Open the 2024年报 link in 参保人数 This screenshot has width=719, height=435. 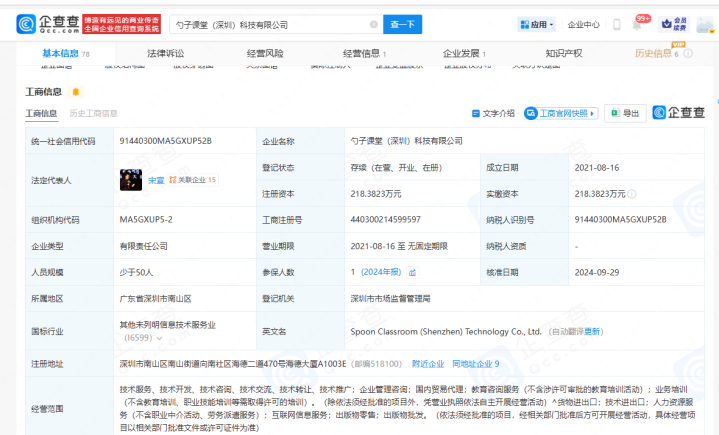pos(381,271)
